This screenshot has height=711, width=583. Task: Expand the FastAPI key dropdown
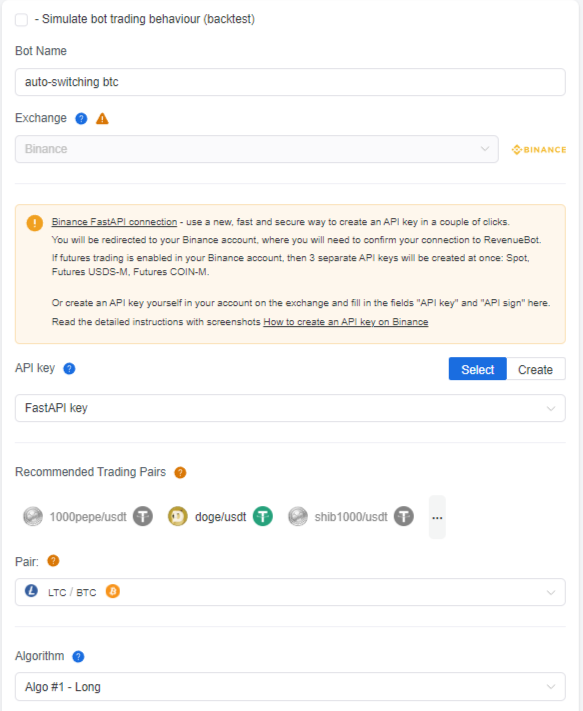click(290, 408)
